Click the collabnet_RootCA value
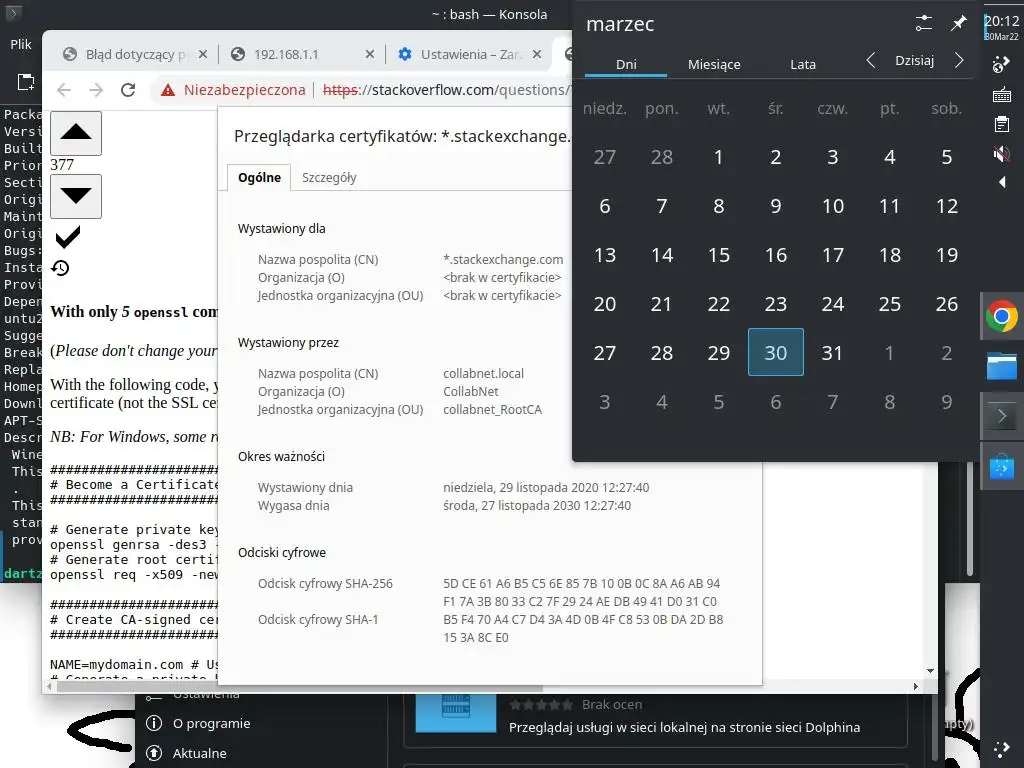1024x768 pixels. click(x=492, y=409)
